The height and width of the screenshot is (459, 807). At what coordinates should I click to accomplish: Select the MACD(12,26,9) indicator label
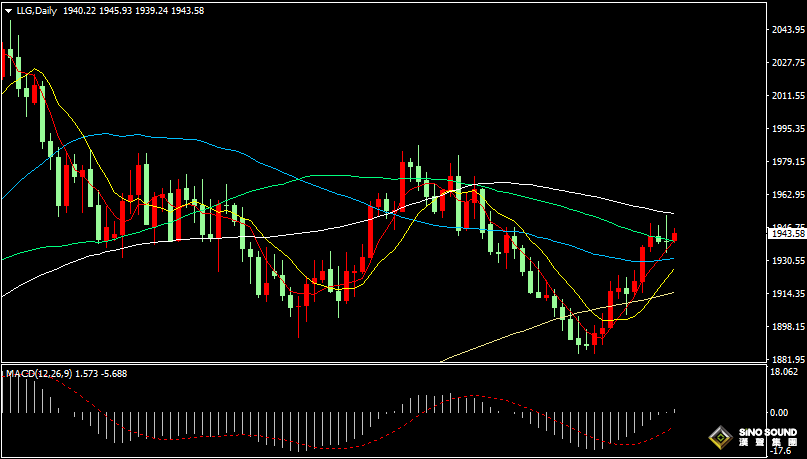tap(39, 373)
